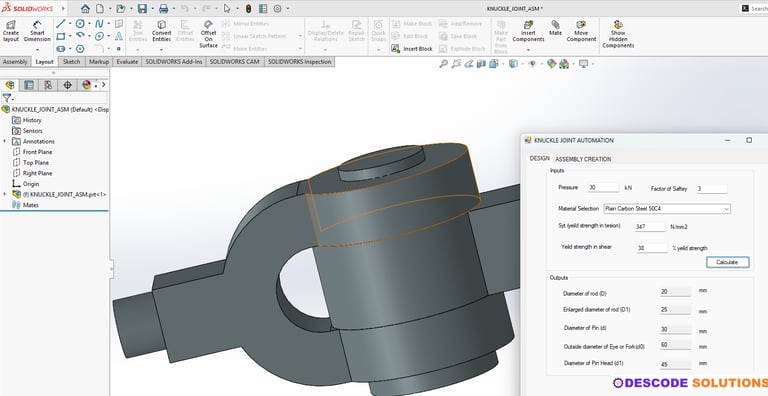Open Smart Dimension dropdown arrow

(x=37, y=49)
